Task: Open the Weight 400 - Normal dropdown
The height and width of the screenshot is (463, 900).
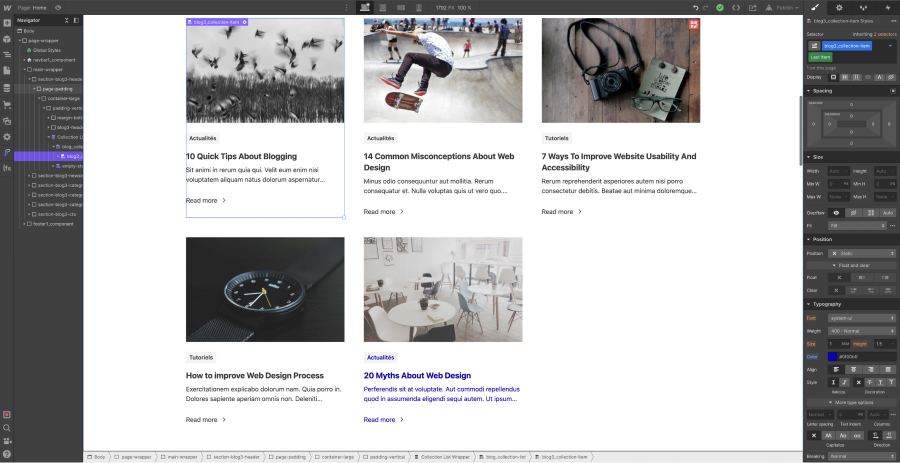Action: tap(862, 331)
